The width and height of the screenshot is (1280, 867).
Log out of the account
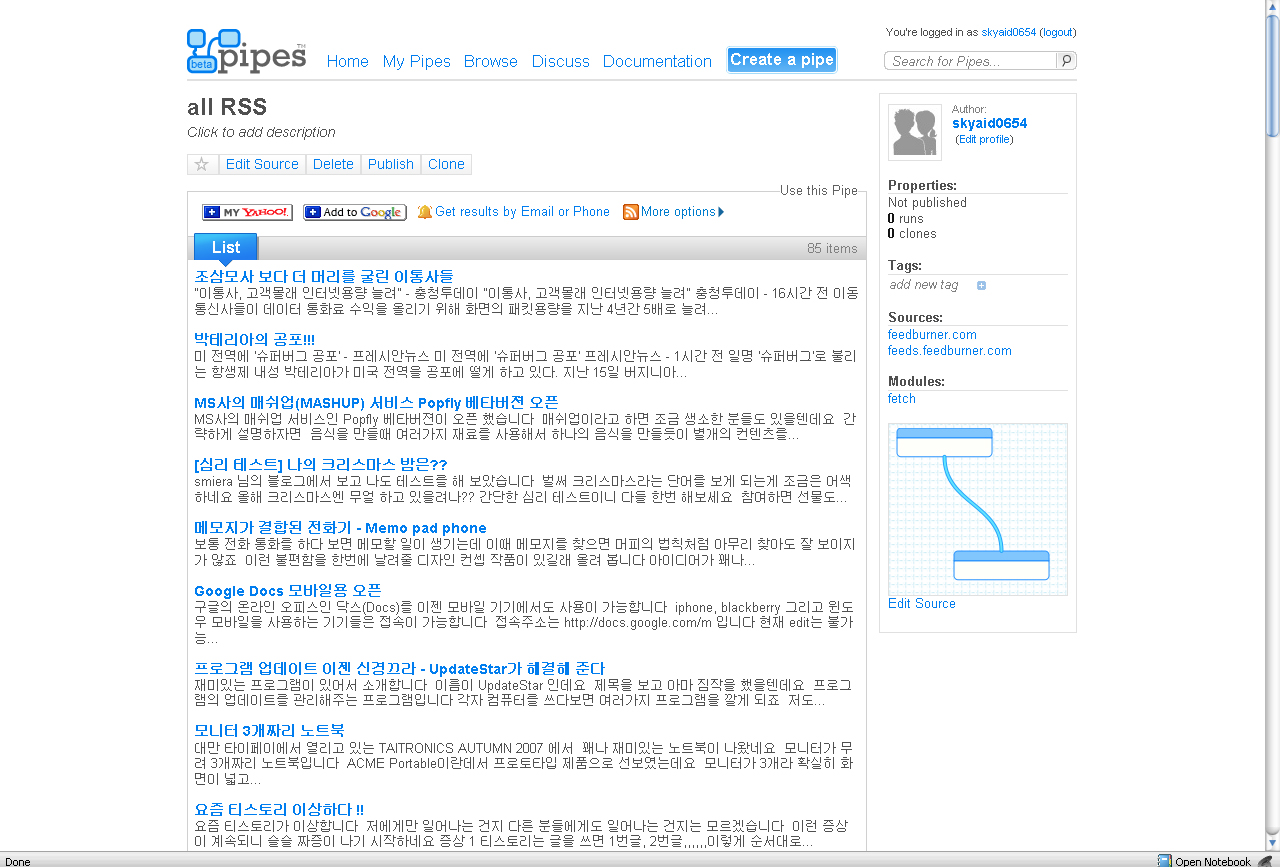pyautogui.click(x=1058, y=32)
